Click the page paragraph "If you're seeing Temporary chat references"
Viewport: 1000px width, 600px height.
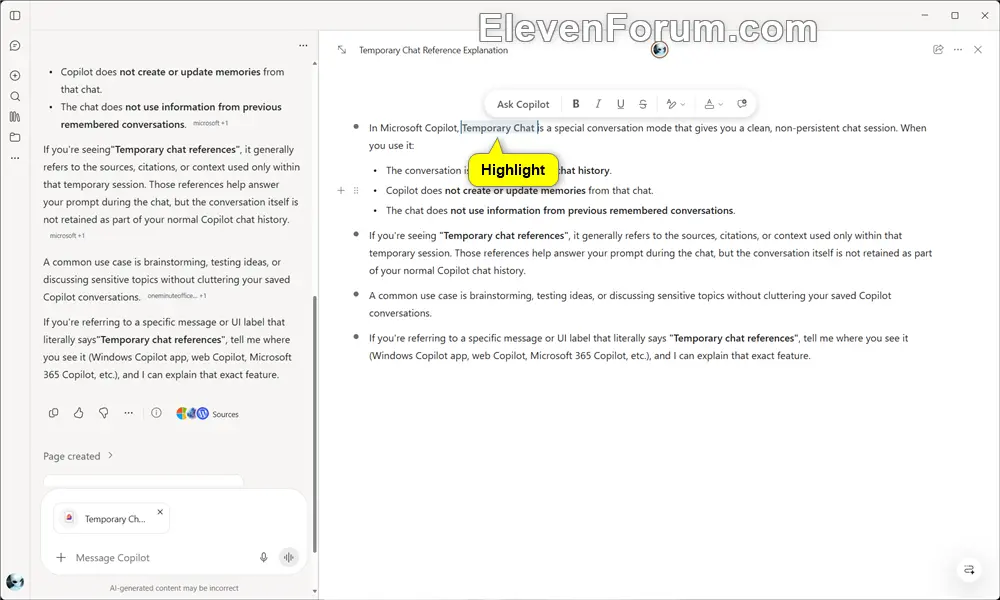click(x=651, y=253)
